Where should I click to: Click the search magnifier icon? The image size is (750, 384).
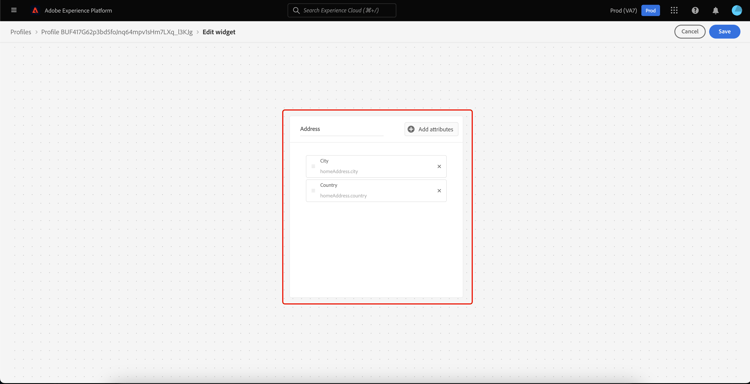coord(296,11)
